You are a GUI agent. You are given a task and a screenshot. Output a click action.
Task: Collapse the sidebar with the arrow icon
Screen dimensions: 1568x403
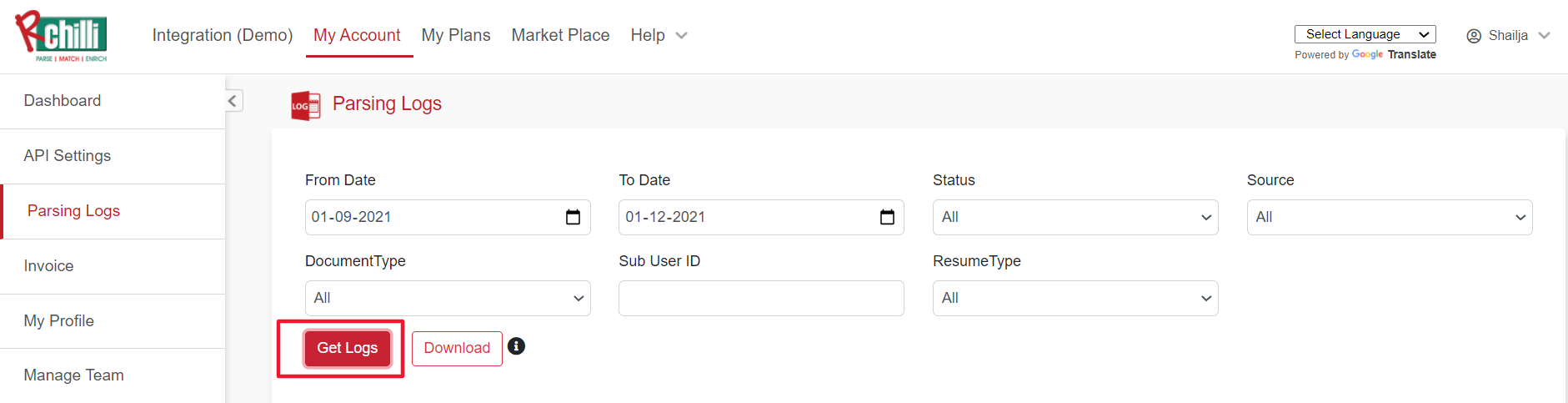pos(233,101)
